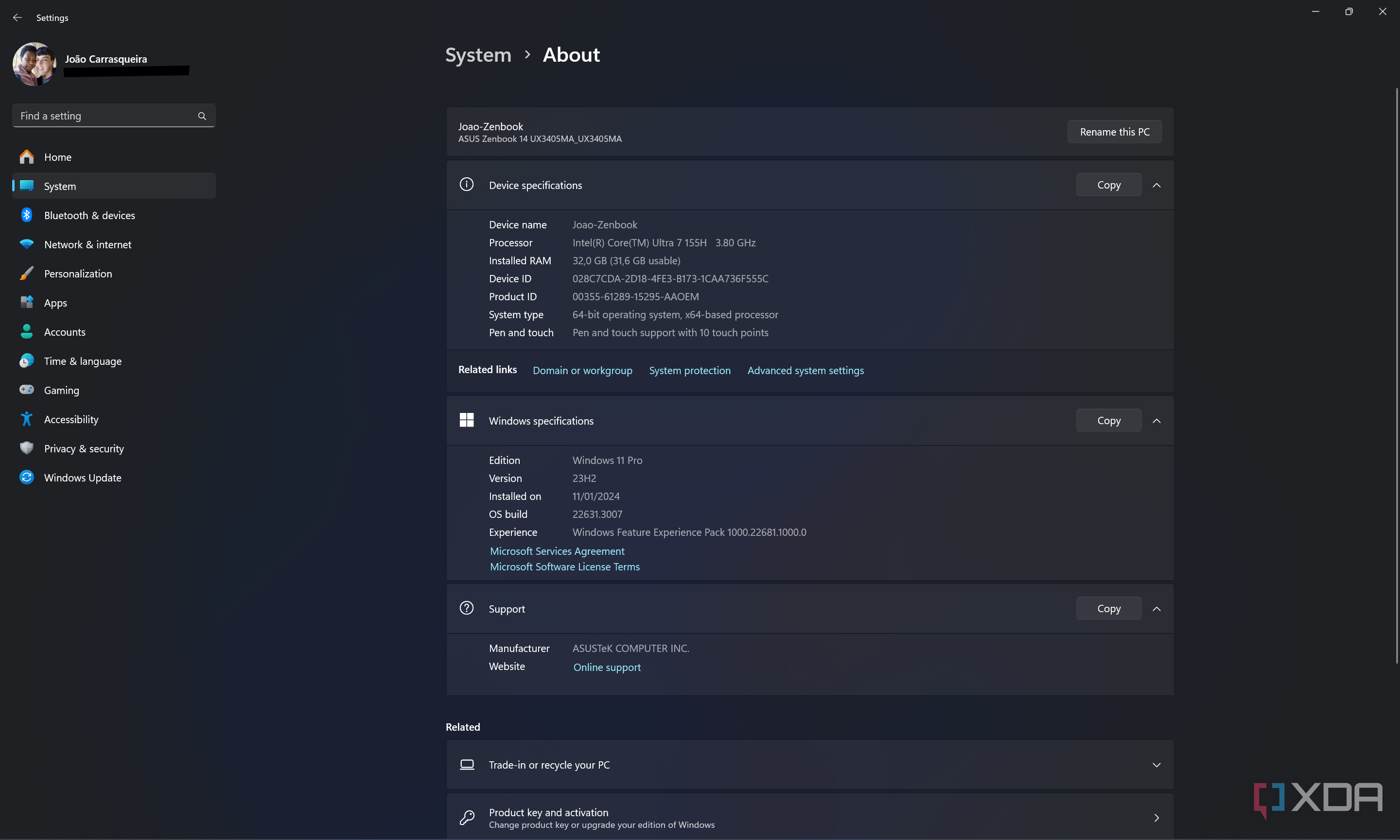Screen dimensions: 1400x840
Task: Expand Trade-in or recycle your PC
Action: [x=1156, y=764]
